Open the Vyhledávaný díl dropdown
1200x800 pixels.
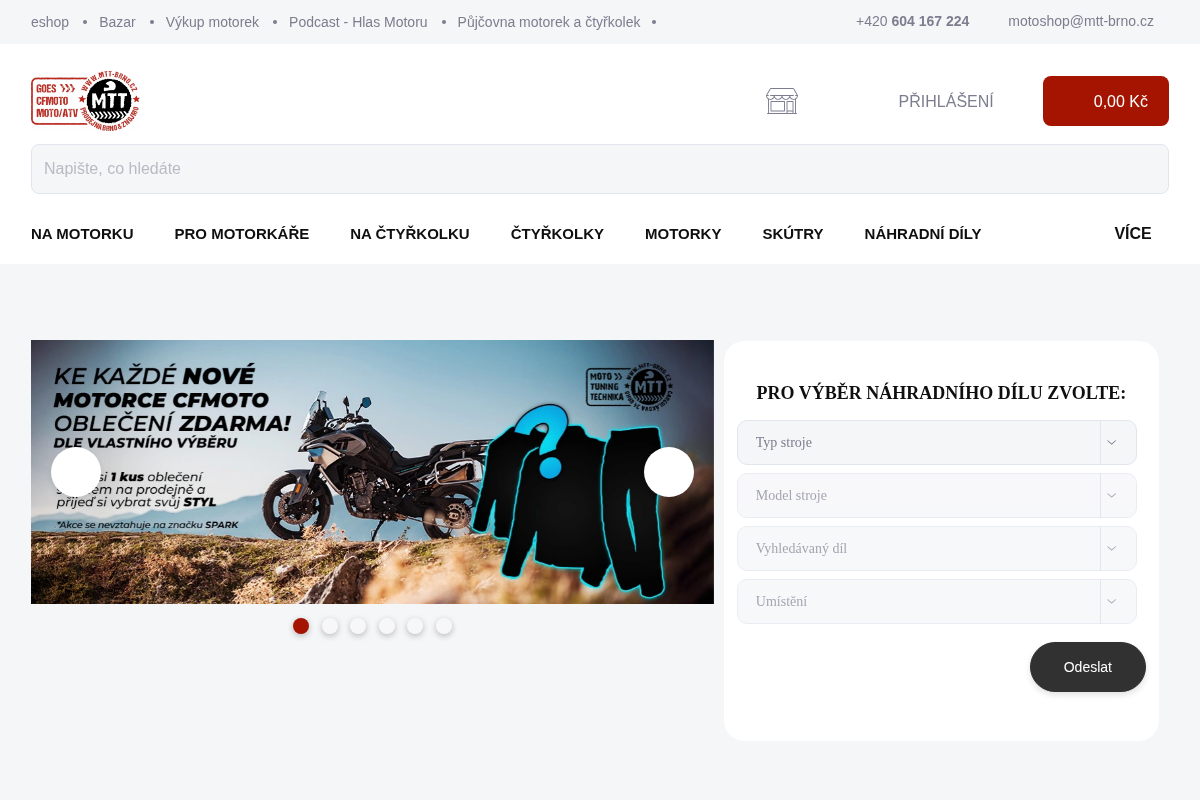tap(937, 548)
